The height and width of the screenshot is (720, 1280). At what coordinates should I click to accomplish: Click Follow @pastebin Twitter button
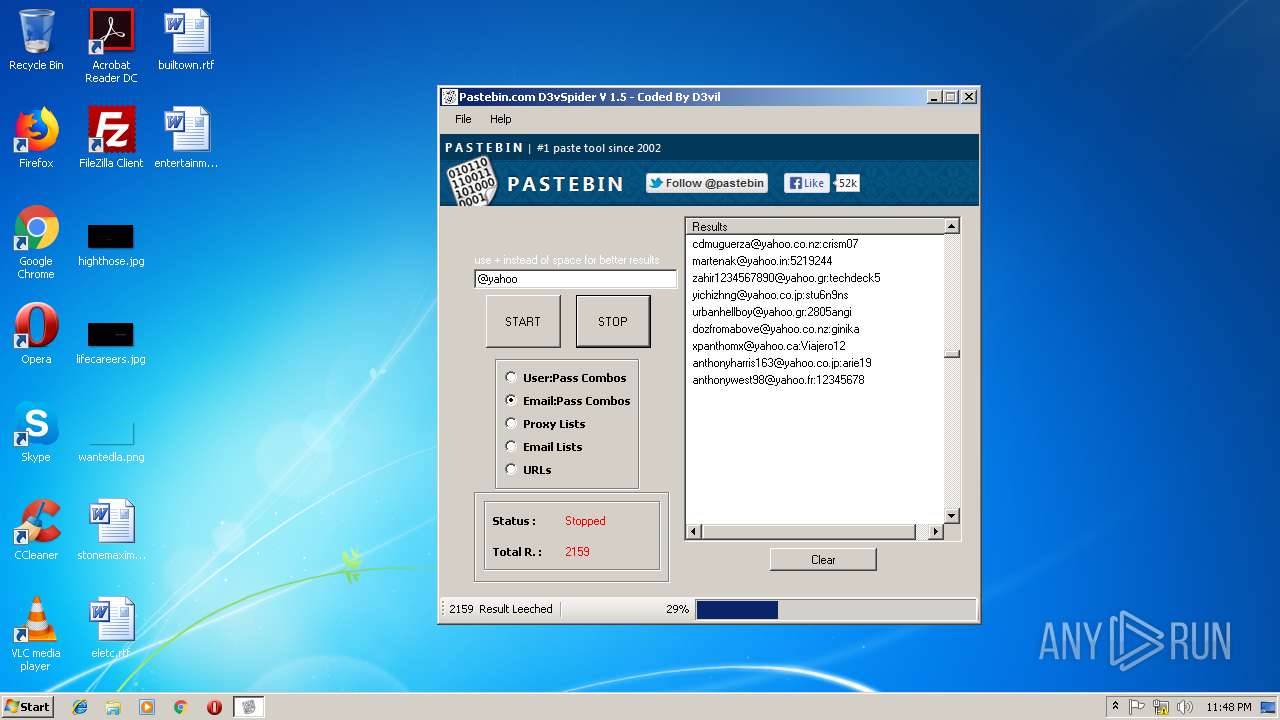(x=707, y=183)
